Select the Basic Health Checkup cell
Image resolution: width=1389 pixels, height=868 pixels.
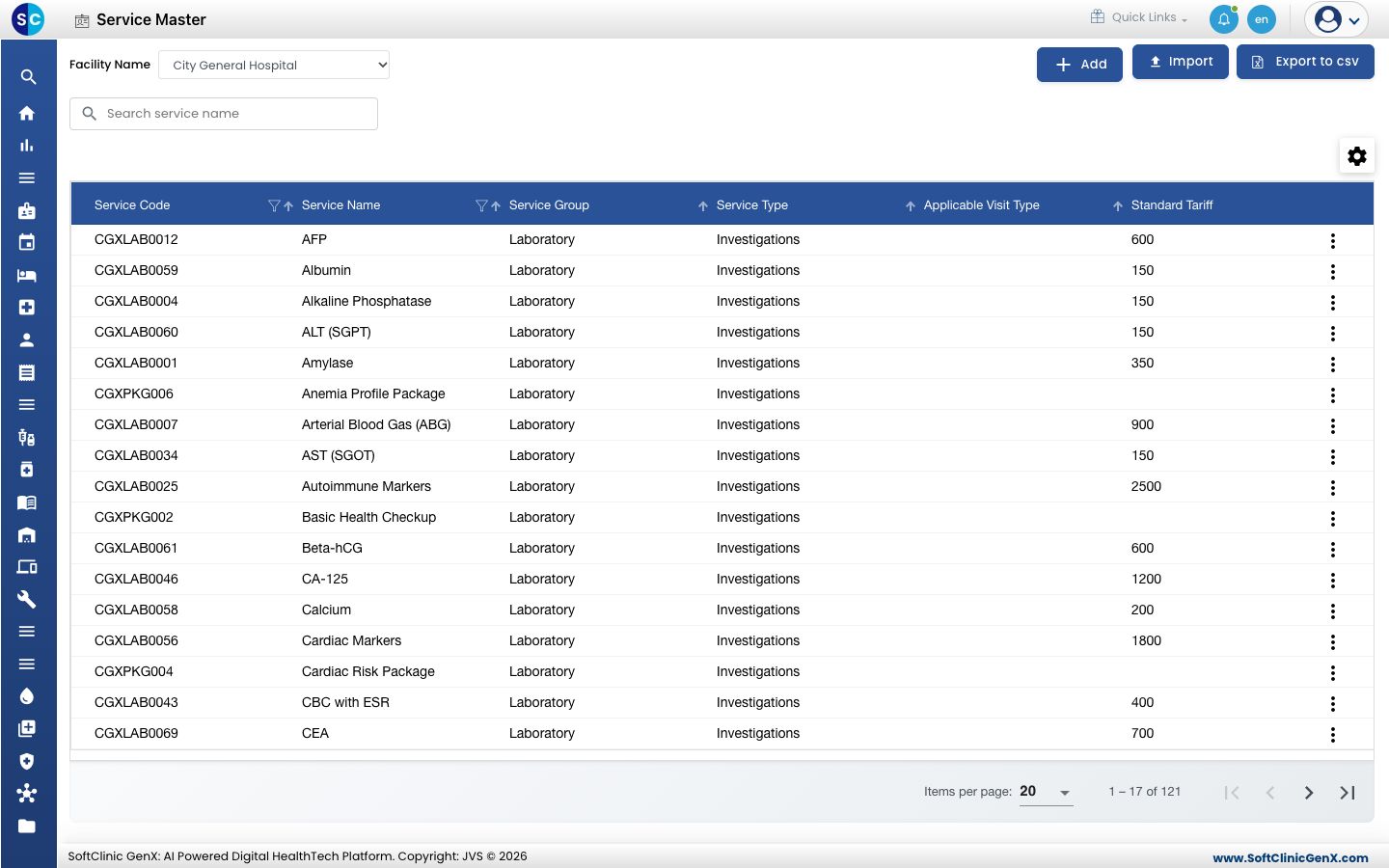point(368,517)
